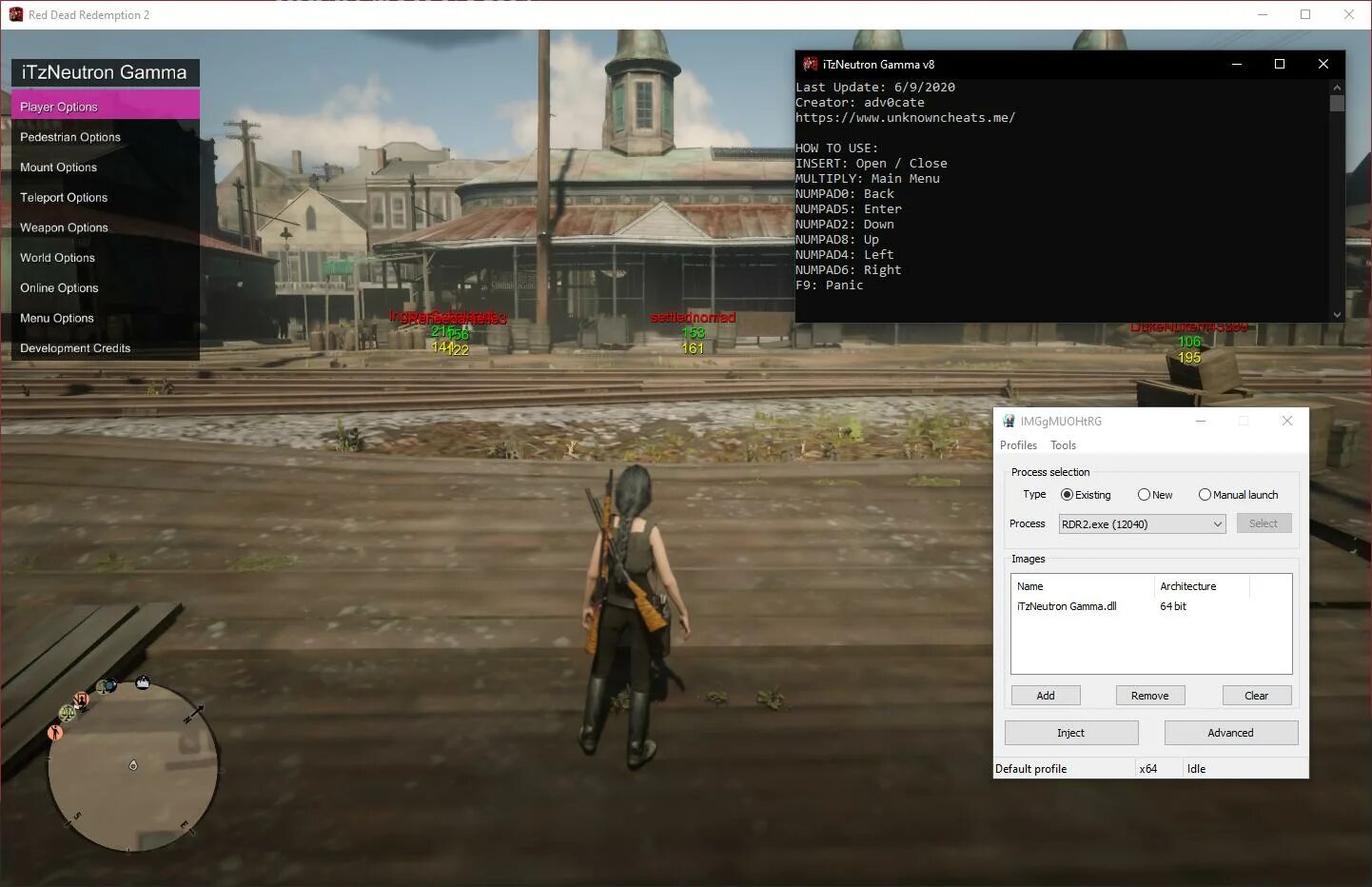The width and height of the screenshot is (1372, 887).
Task: Click the Name column header
Action: point(1083,586)
